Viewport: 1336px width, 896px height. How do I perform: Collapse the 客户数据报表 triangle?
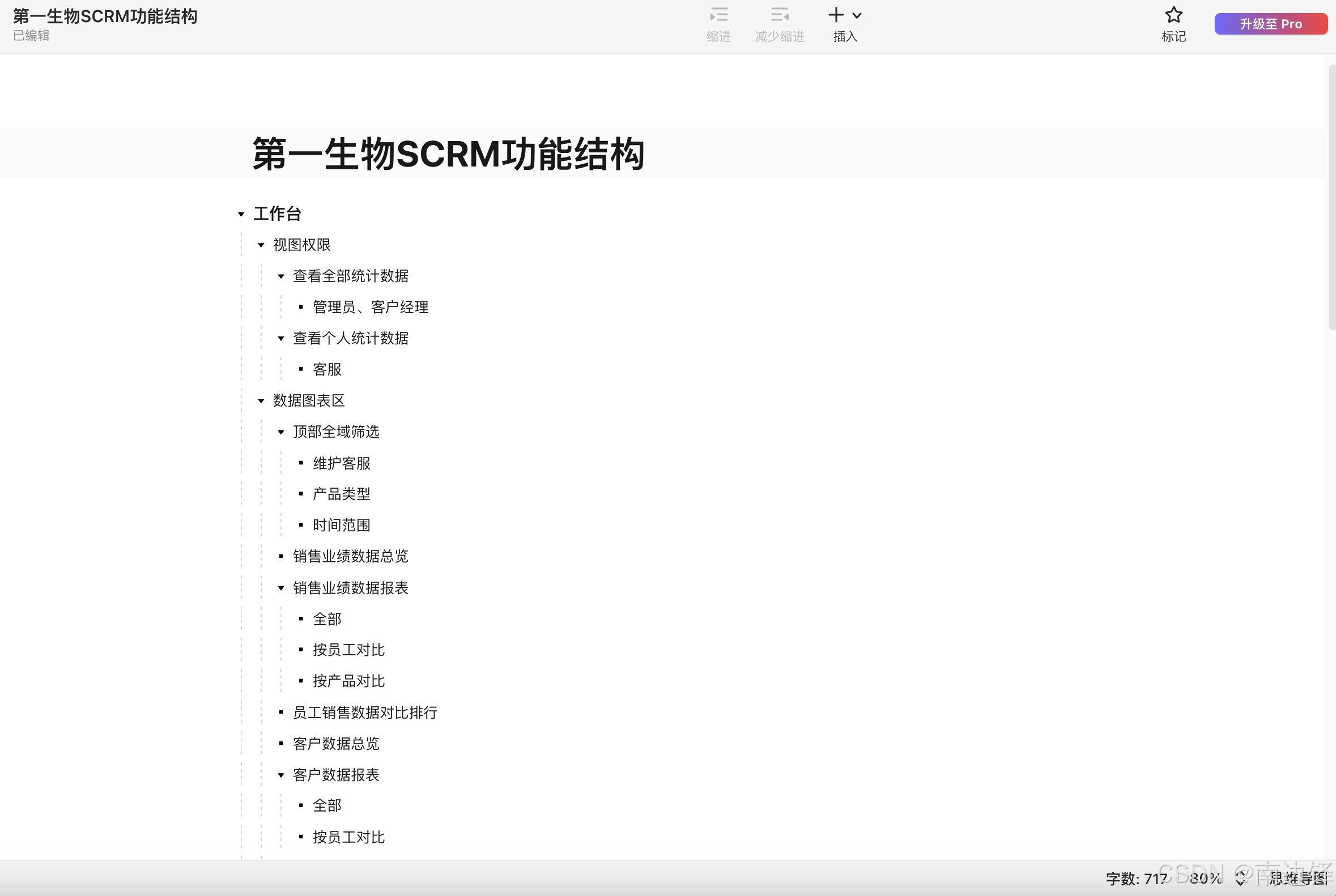(x=281, y=775)
